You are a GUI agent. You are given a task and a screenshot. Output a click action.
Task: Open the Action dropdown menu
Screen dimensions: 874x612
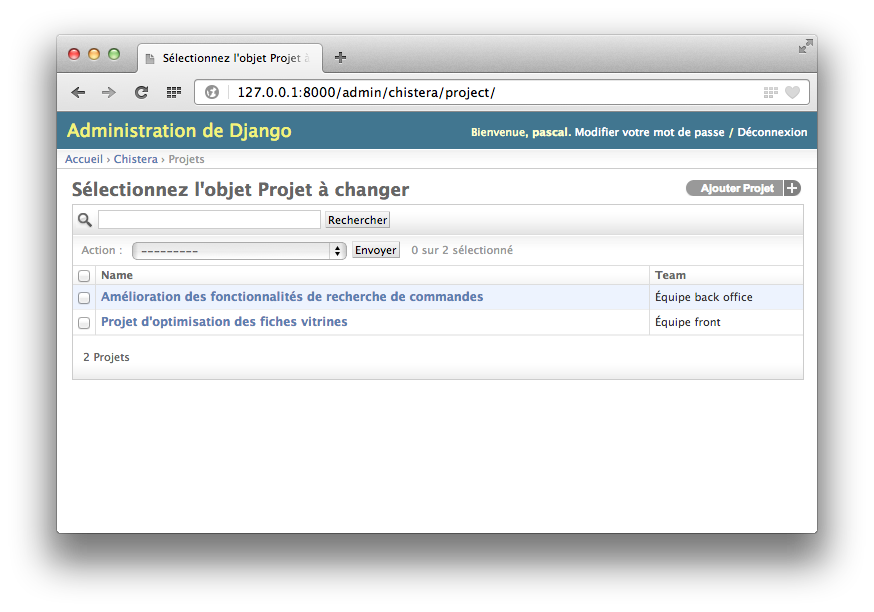point(239,251)
